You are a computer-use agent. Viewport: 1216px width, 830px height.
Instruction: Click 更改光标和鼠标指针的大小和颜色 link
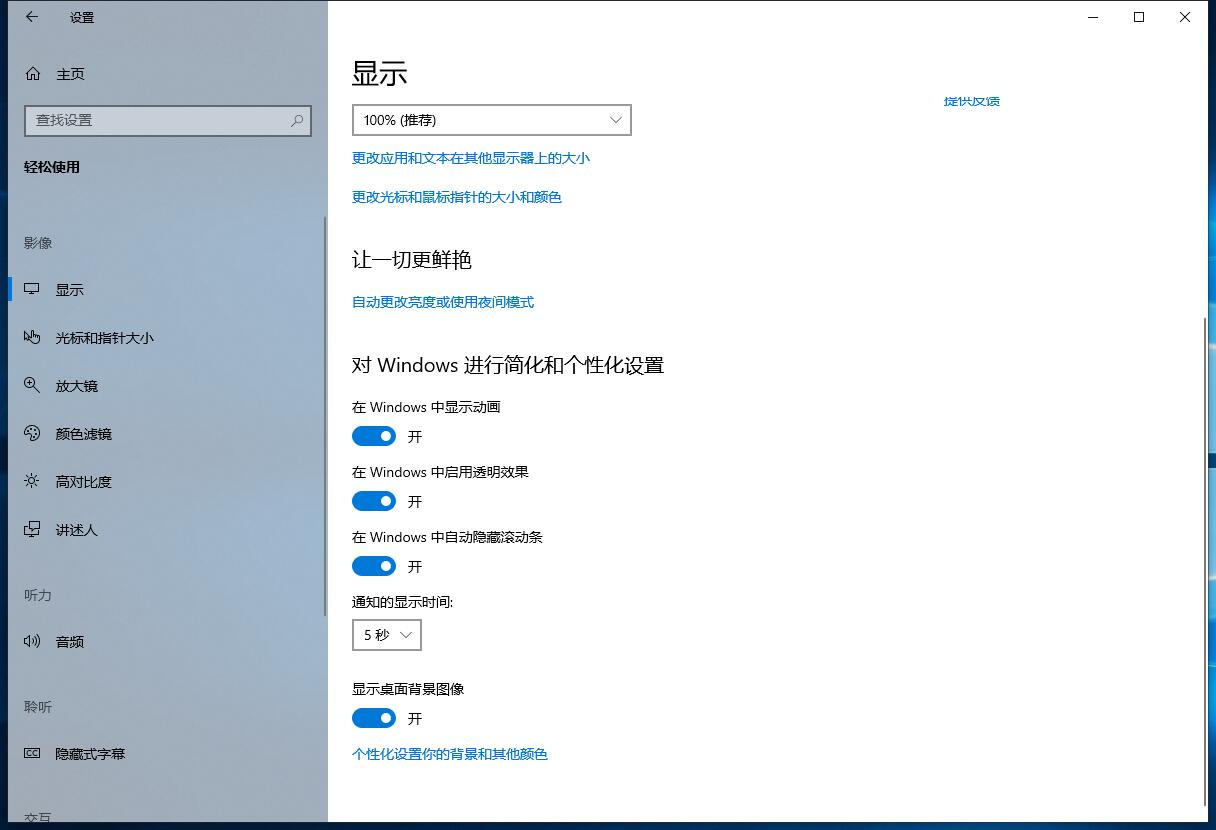[457, 197]
